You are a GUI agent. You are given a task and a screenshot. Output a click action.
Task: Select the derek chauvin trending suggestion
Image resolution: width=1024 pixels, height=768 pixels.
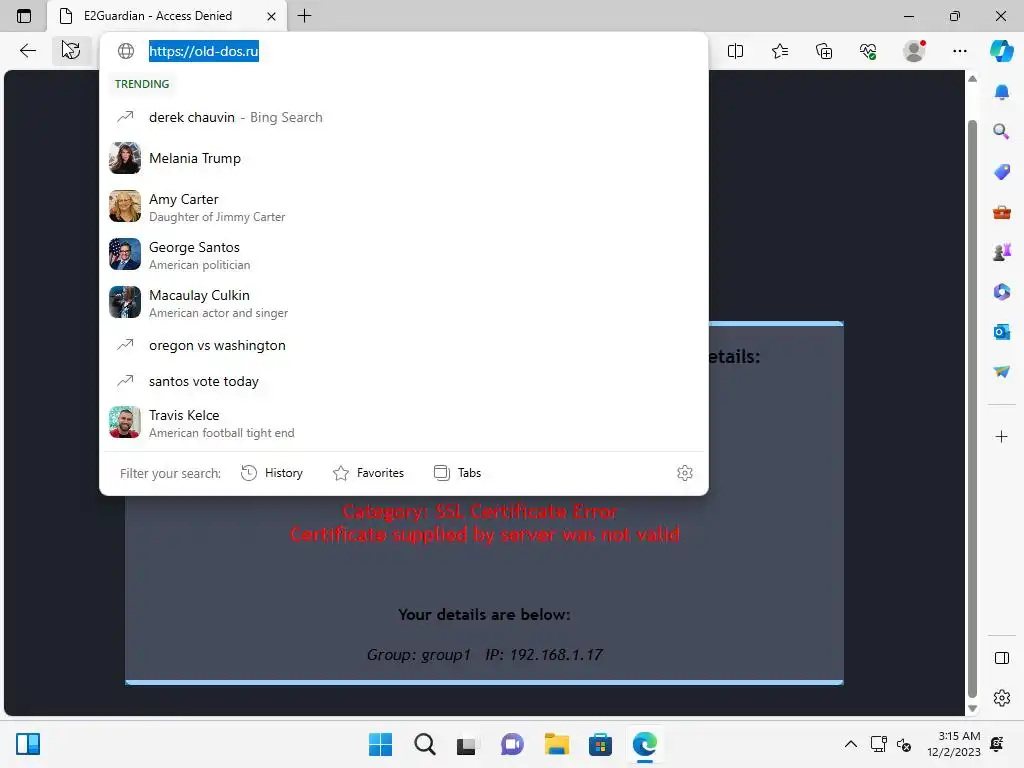(404, 118)
